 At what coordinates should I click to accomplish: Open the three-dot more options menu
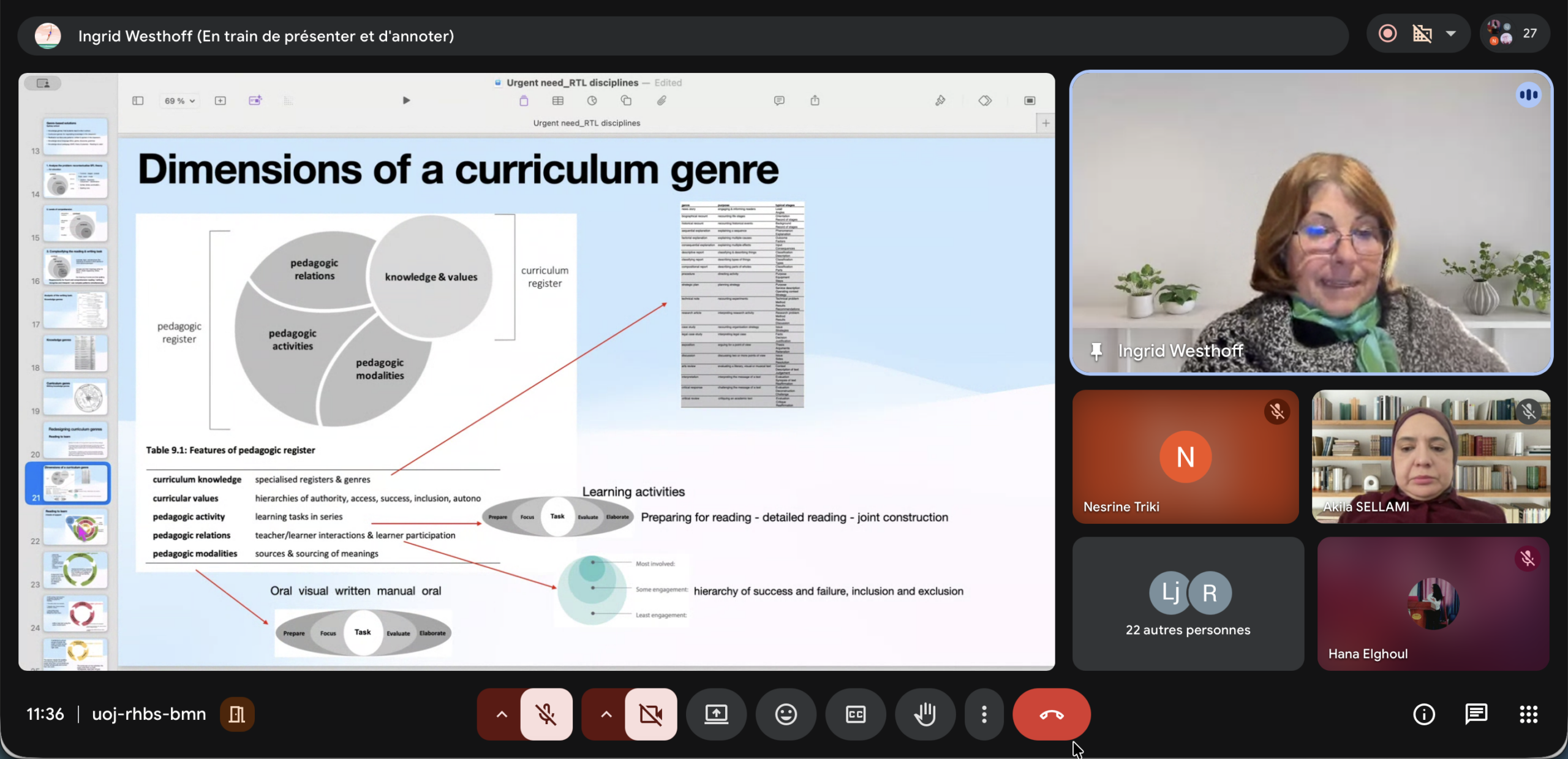click(x=984, y=714)
